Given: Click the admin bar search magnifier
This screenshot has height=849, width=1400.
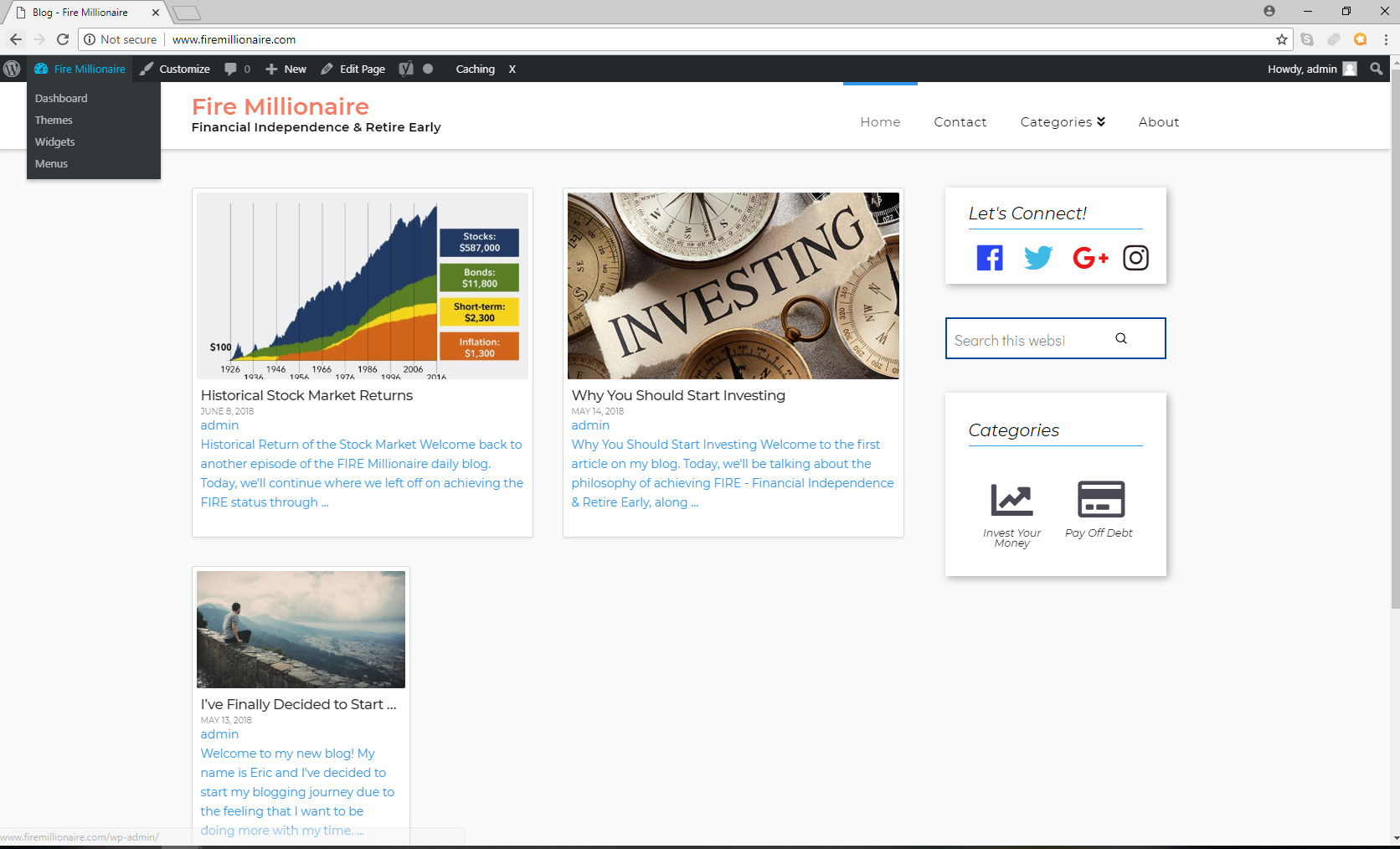Looking at the screenshot, I should (1376, 69).
